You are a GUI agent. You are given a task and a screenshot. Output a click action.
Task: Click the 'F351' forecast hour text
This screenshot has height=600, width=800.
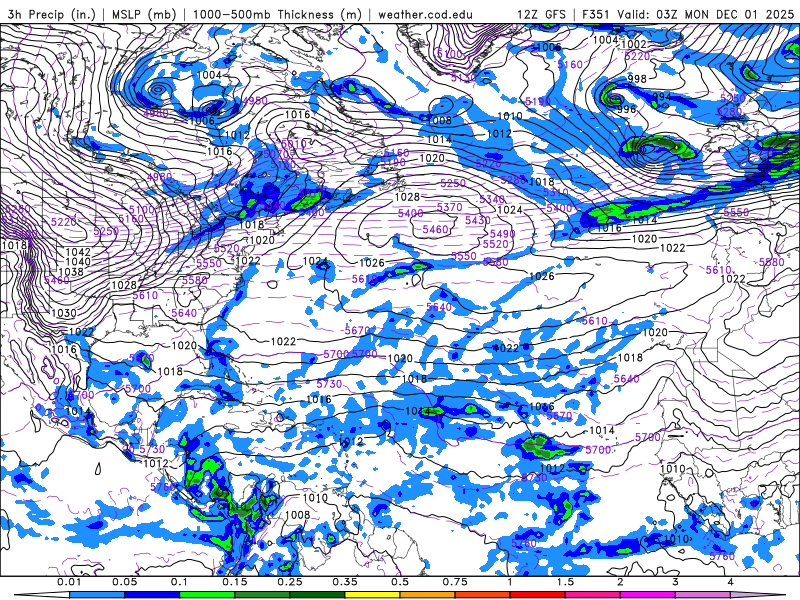pyautogui.click(x=596, y=14)
